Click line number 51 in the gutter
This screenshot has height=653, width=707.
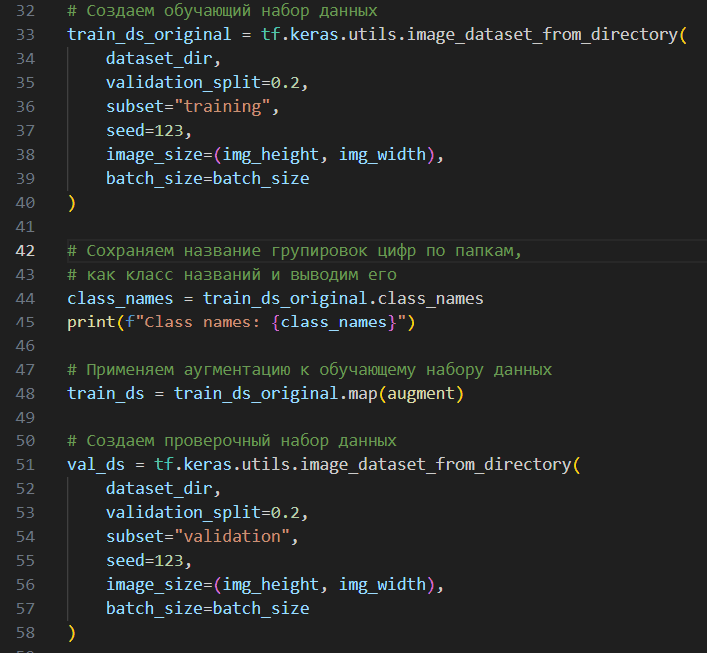[x=25, y=465]
